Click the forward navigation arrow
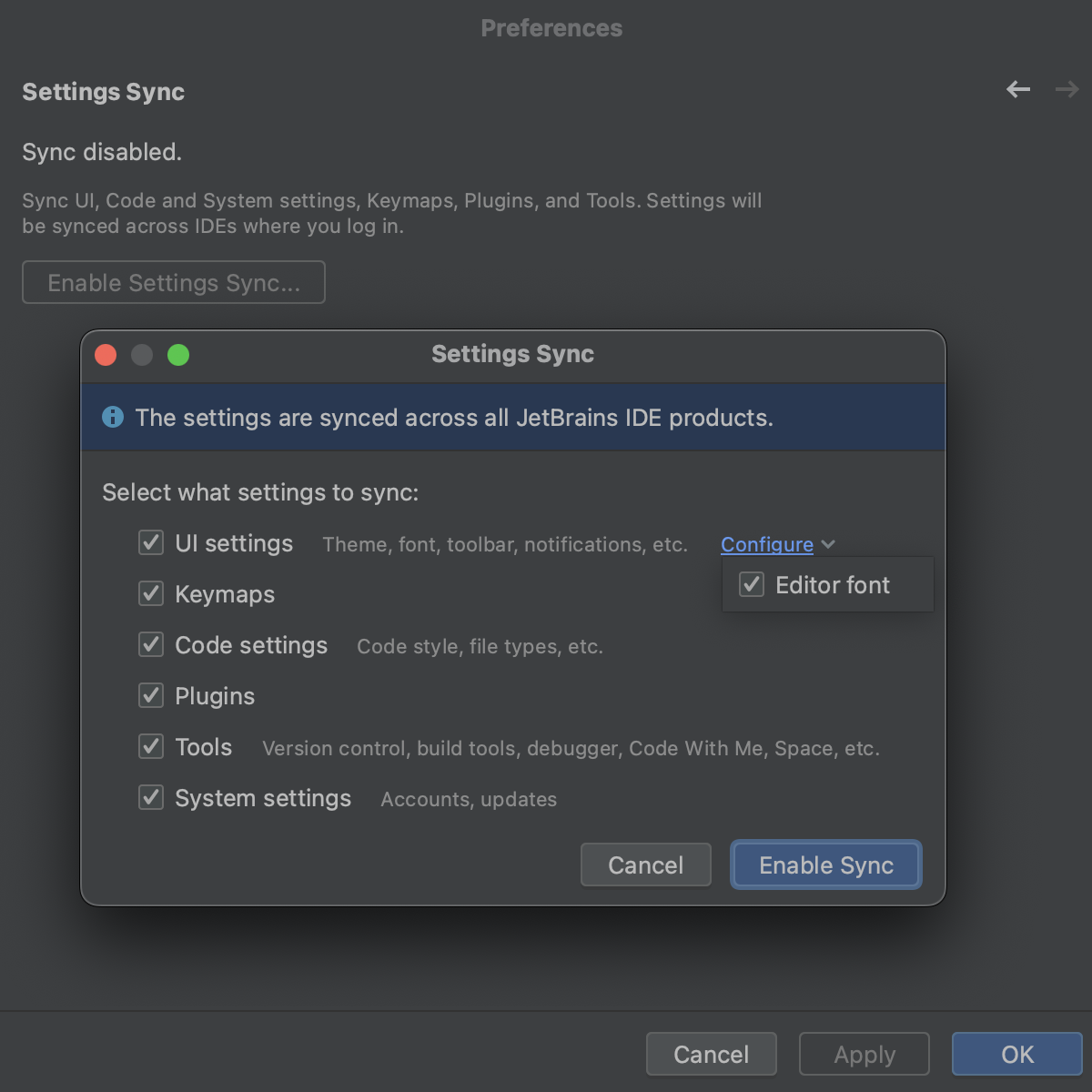The image size is (1092, 1092). click(1066, 90)
